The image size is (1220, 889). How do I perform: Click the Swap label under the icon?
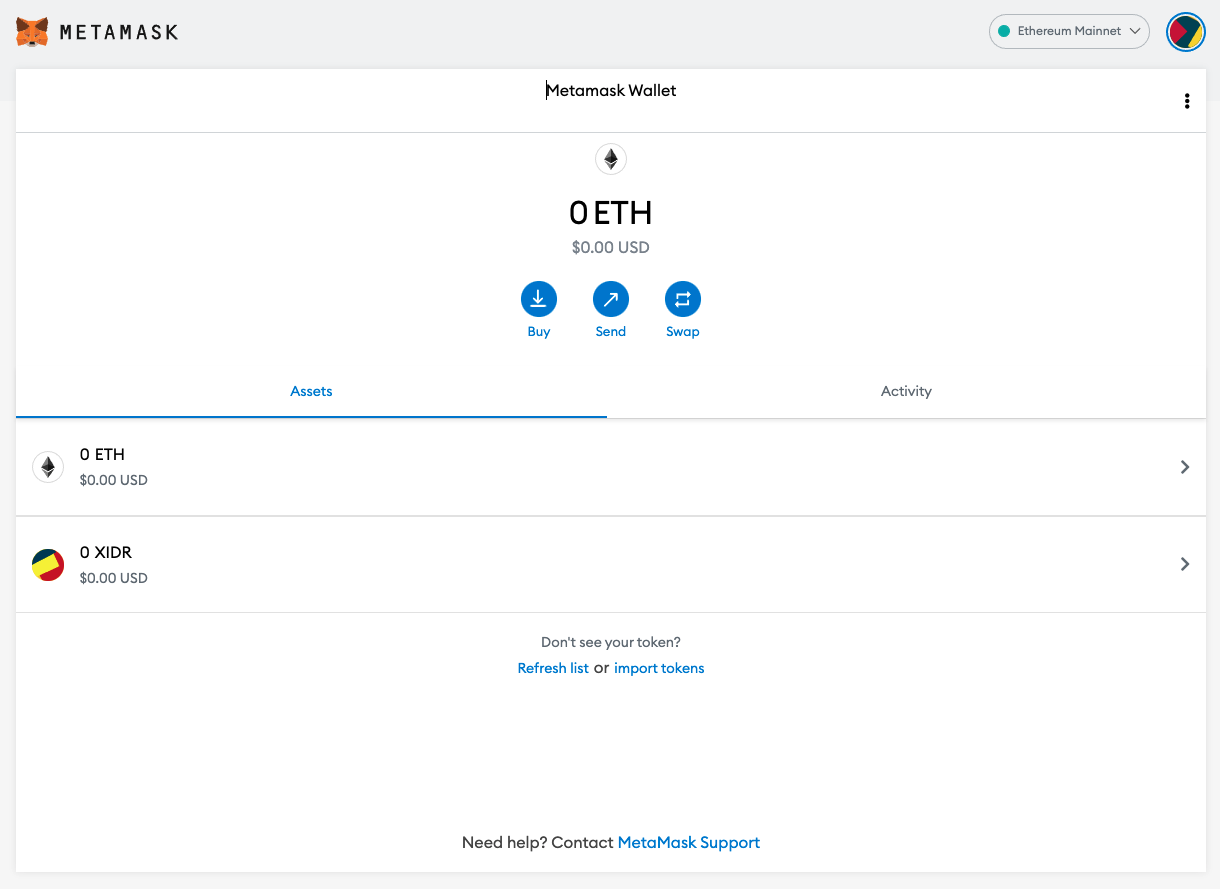683,332
